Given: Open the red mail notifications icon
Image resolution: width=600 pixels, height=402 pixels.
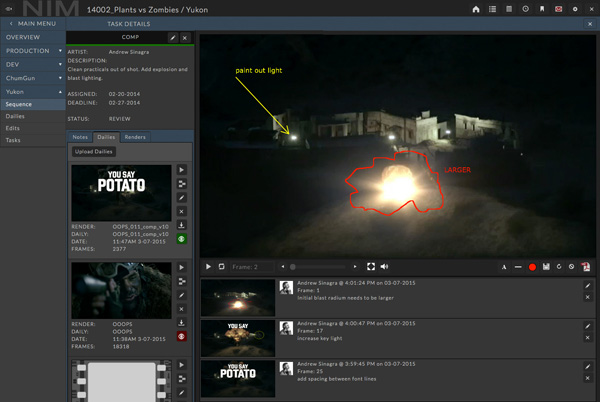Looking at the screenshot, I should [559, 9].
